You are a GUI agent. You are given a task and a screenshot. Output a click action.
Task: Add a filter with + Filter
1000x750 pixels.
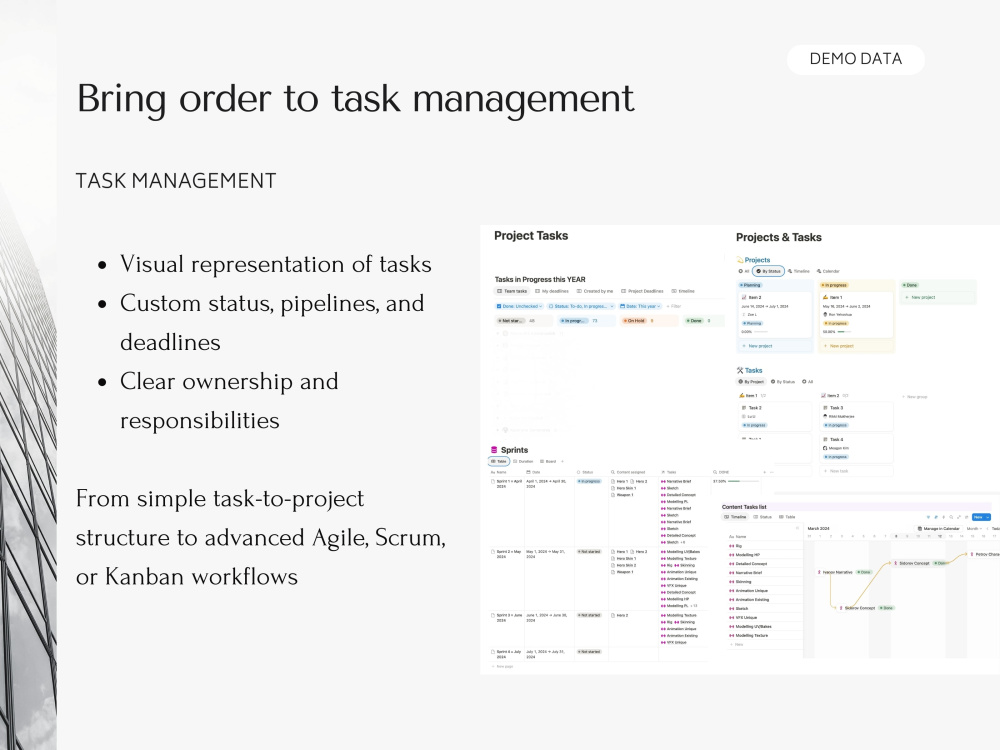pos(674,306)
